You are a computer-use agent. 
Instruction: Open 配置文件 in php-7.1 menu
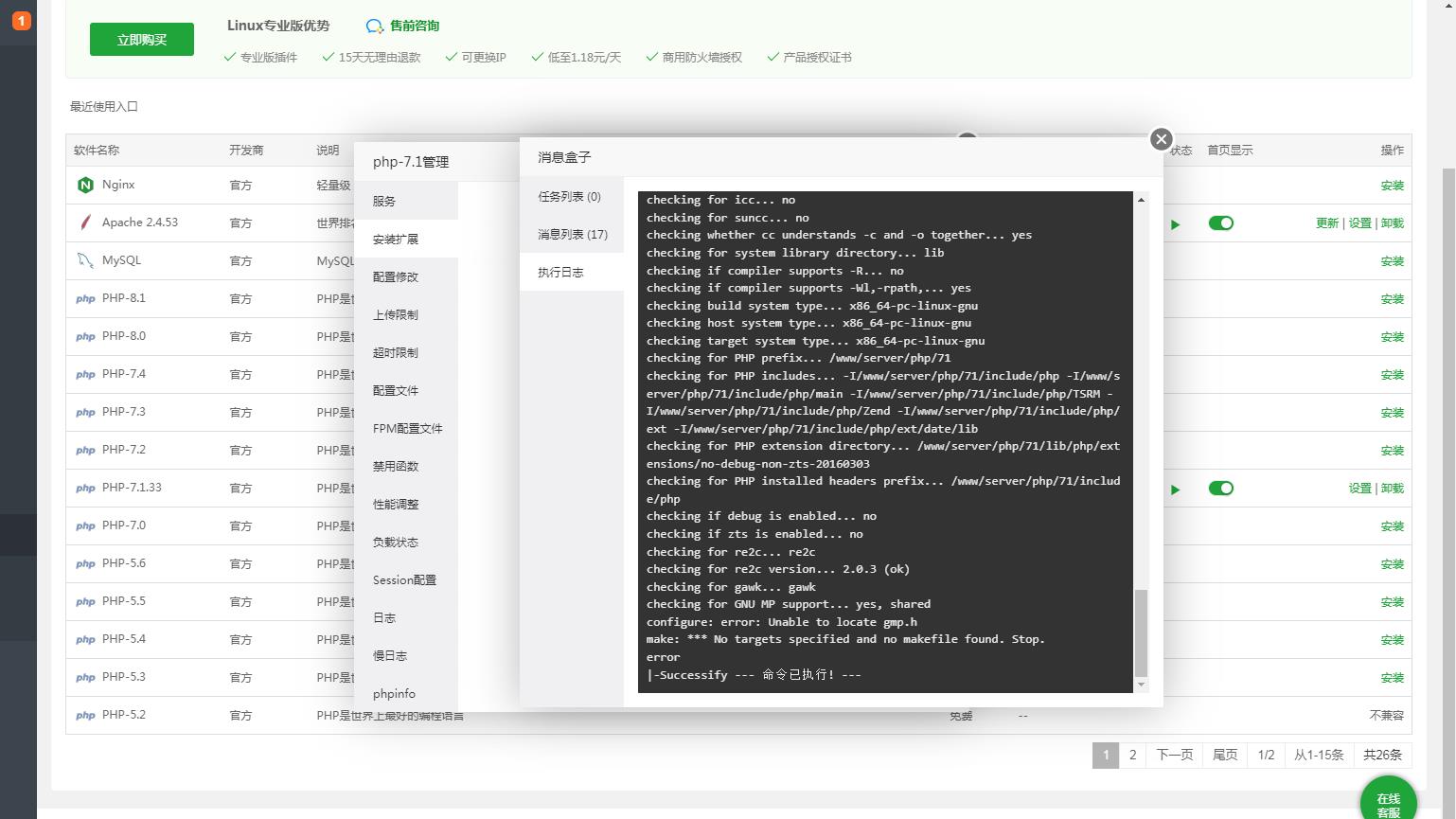(x=406, y=390)
